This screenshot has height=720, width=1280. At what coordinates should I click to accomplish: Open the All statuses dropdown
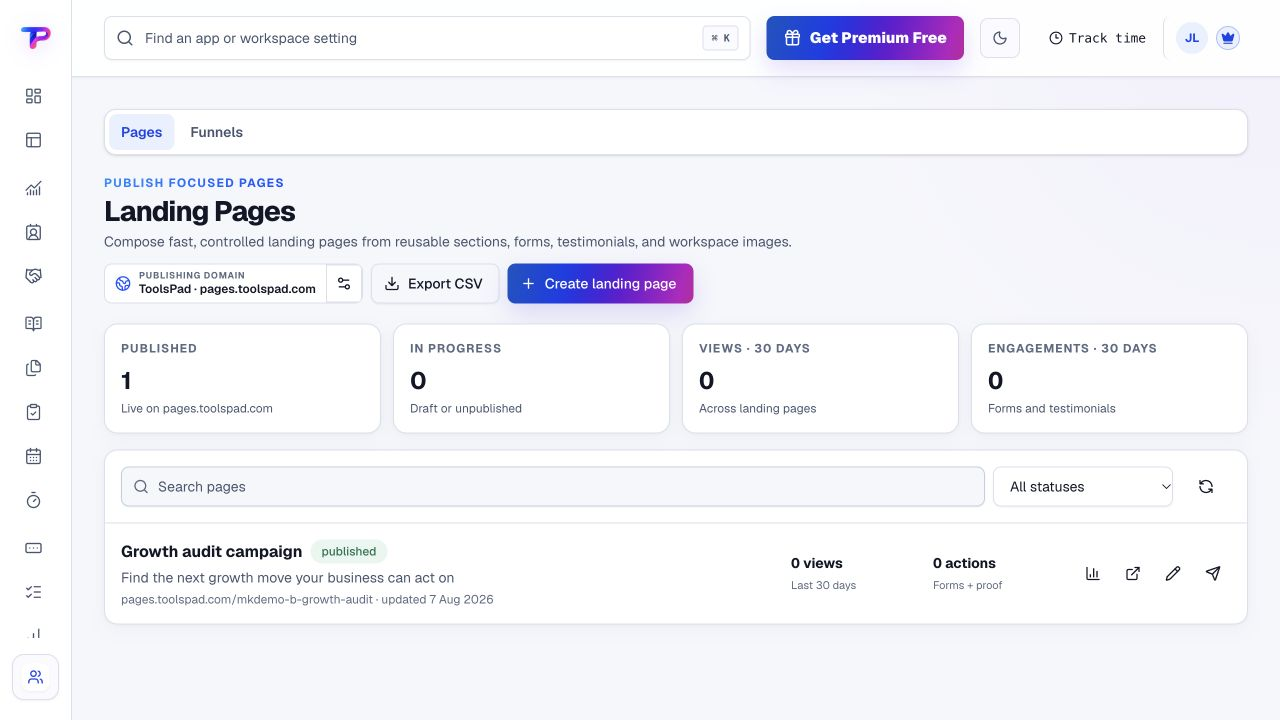click(x=1083, y=487)
